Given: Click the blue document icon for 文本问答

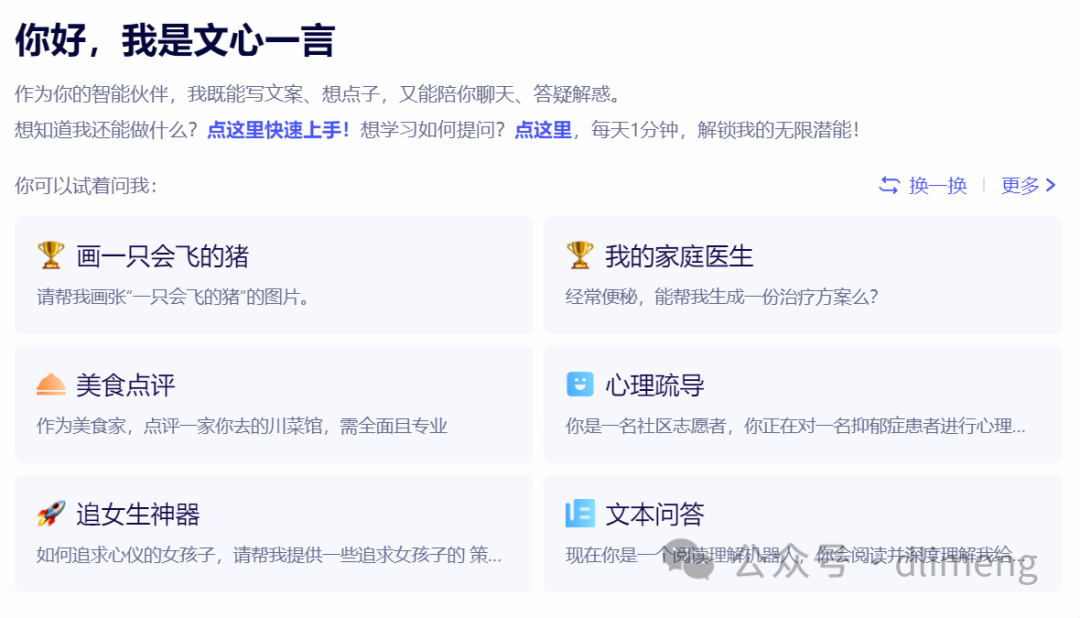Looking at the screenshot, I should click(580, 514).
